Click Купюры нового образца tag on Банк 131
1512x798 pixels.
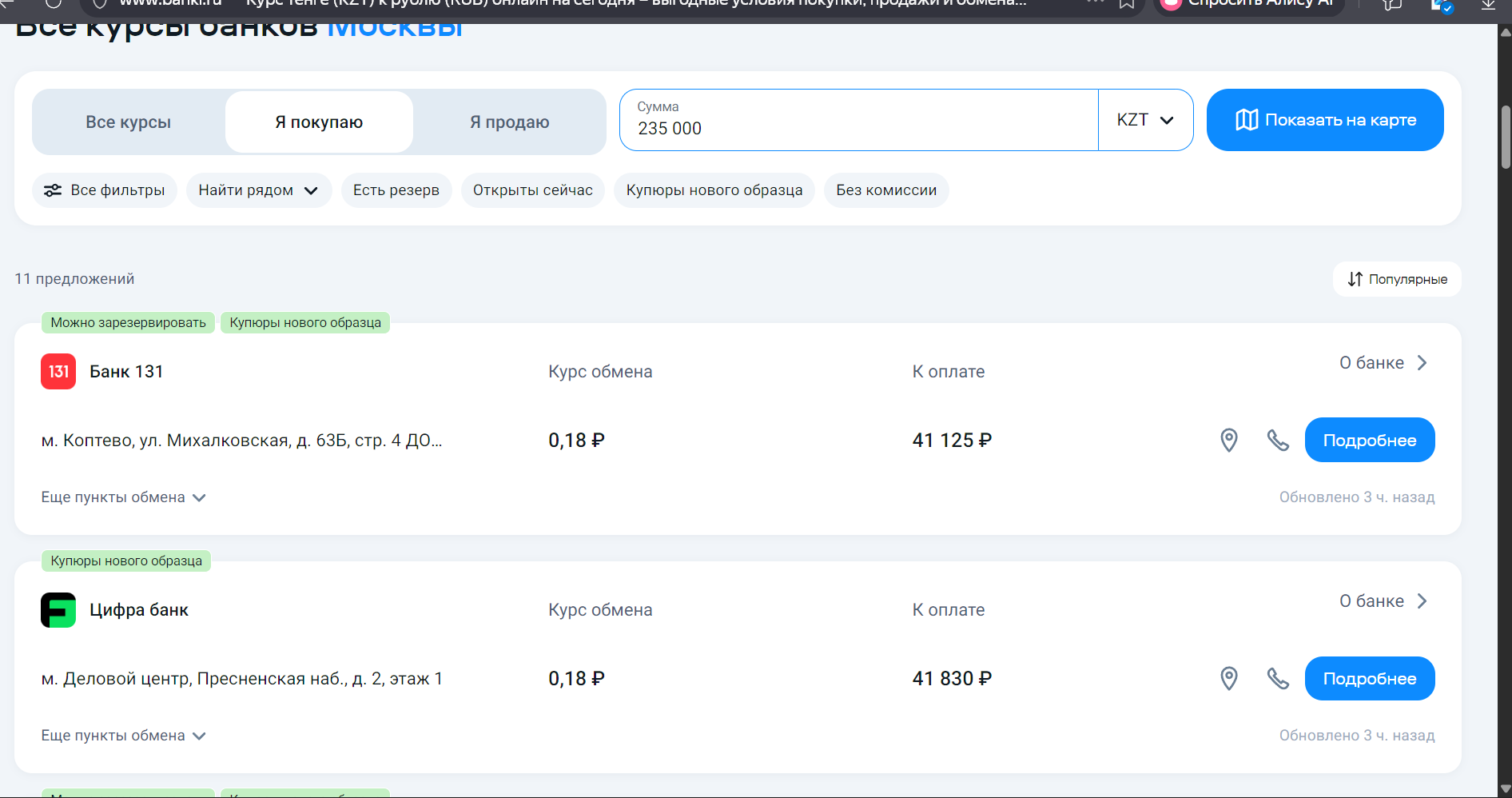[x=305, y=323]
